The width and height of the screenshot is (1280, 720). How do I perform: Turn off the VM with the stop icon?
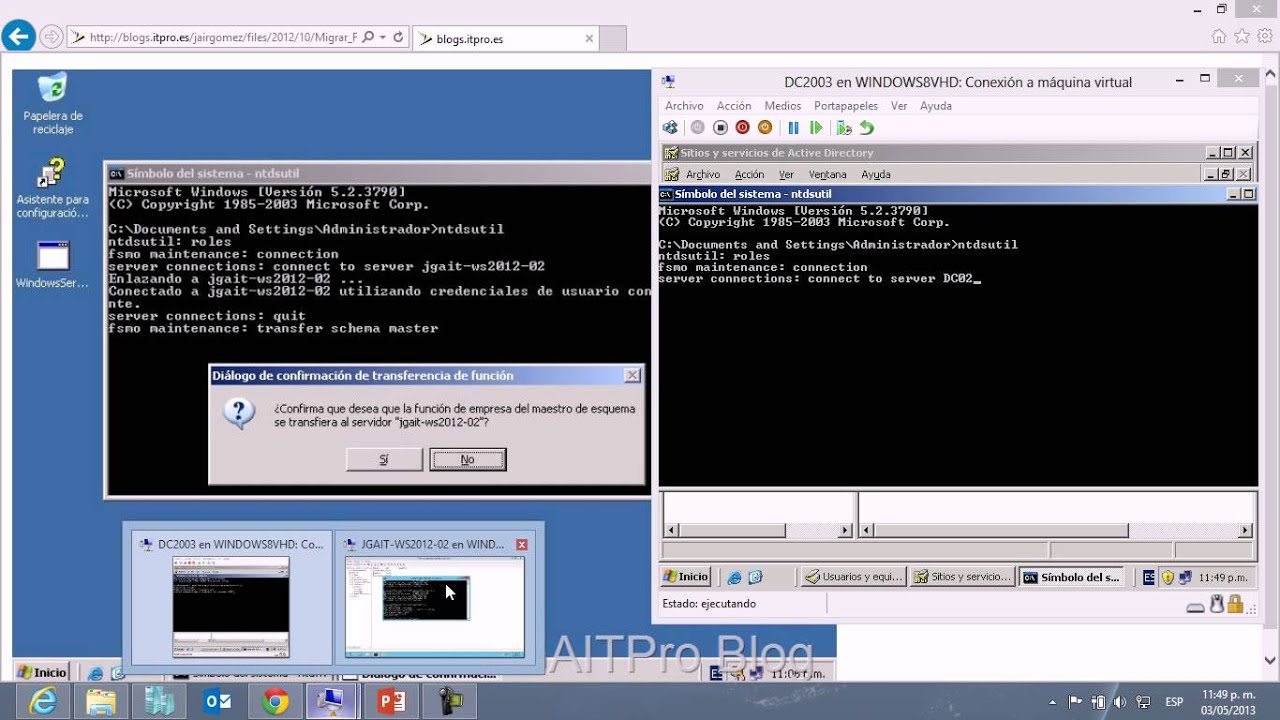[720, 128]
